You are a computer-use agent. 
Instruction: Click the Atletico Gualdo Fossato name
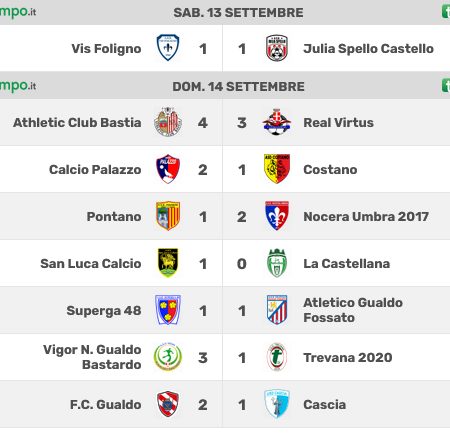(x=353, y=310)
